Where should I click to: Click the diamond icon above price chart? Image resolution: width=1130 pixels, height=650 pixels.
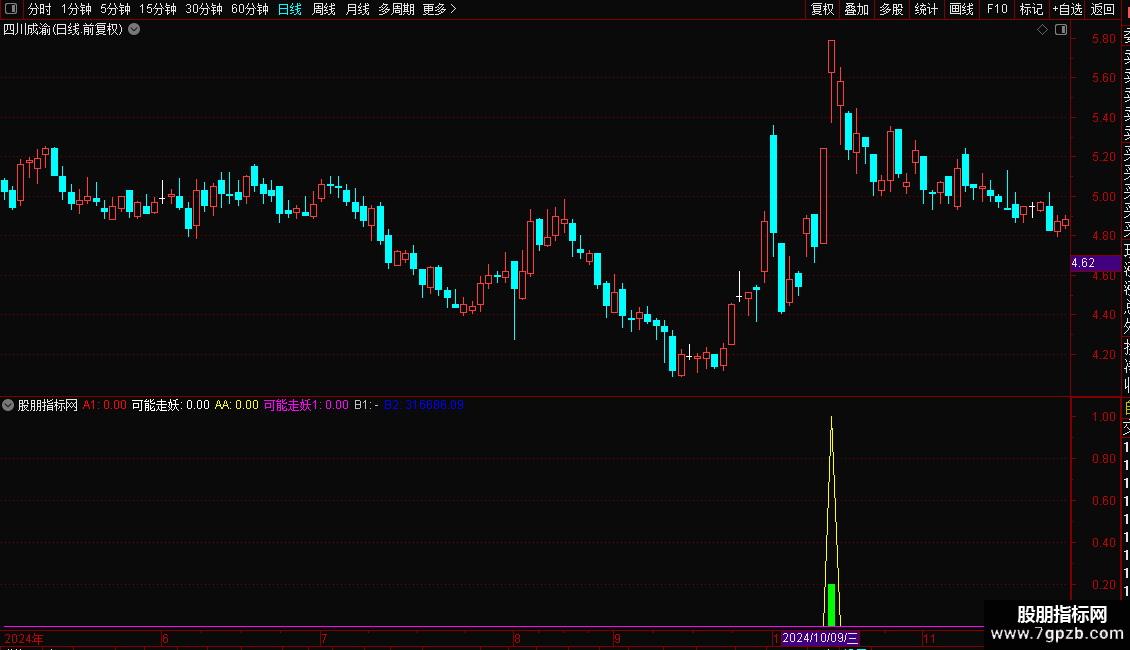(1042, 30)
